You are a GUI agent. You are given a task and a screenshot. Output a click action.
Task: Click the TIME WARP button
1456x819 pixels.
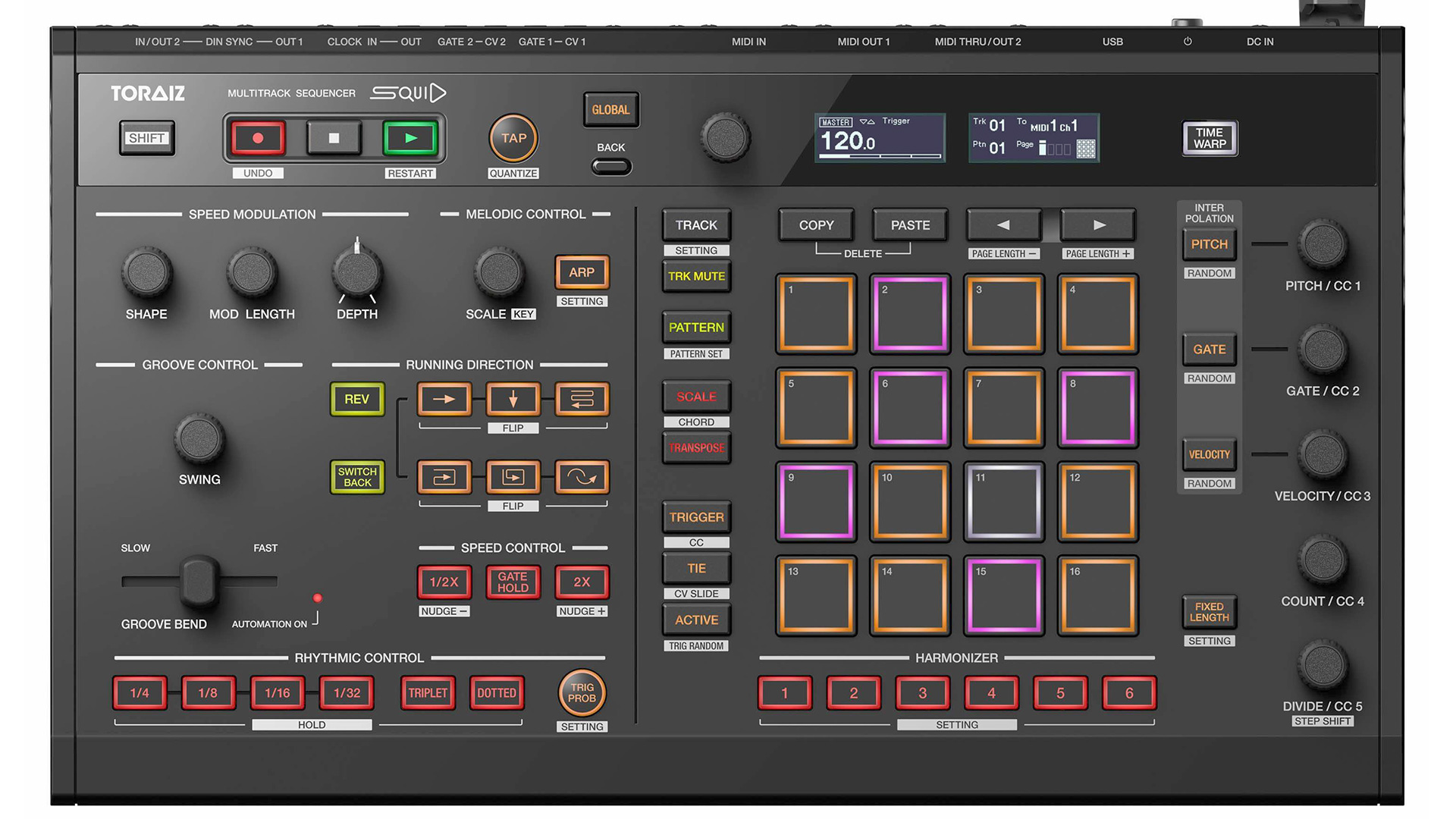click(1210, 138)
